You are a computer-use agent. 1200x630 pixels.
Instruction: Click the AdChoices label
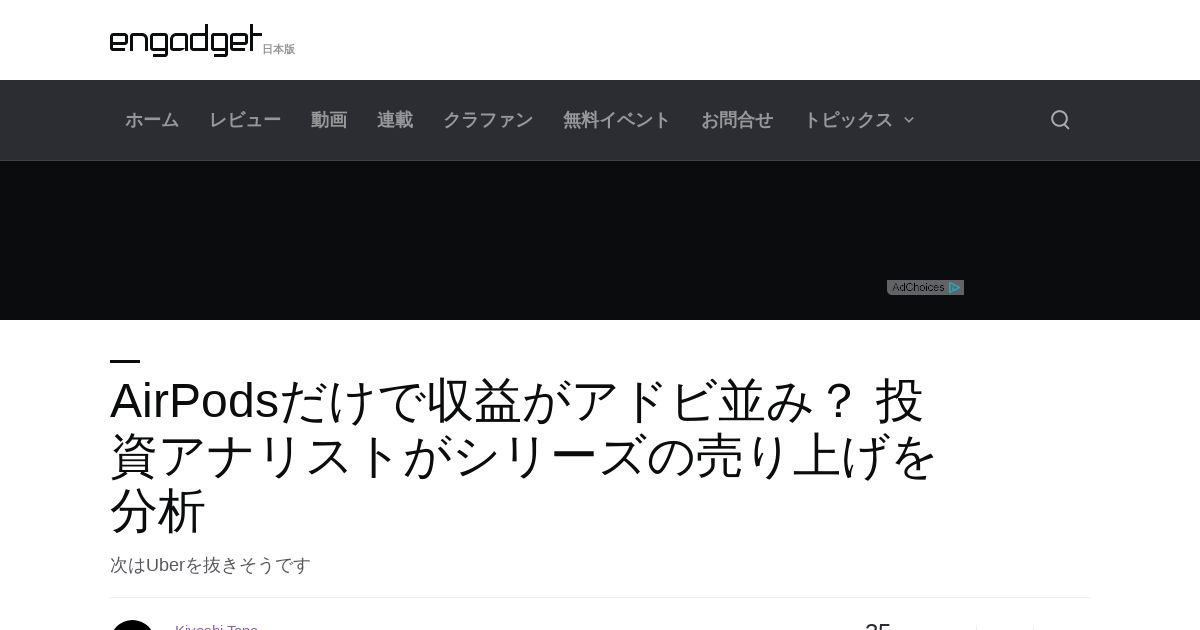(918, 287)
